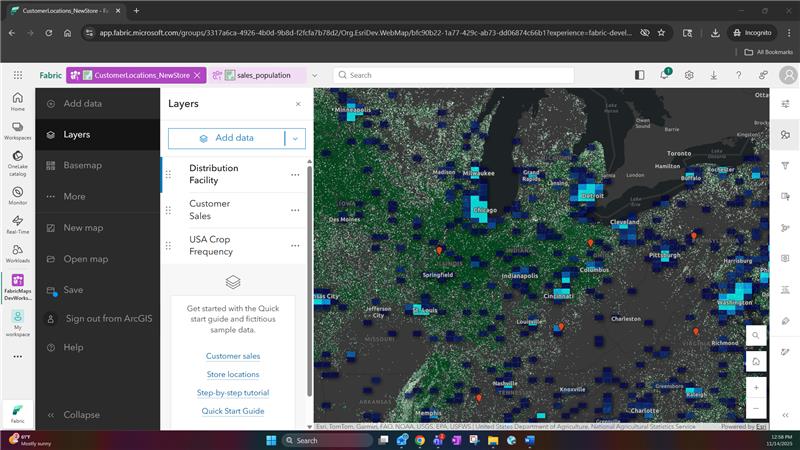Open Workspaces in the left rail
800x450 pixels.
point(17,131)
